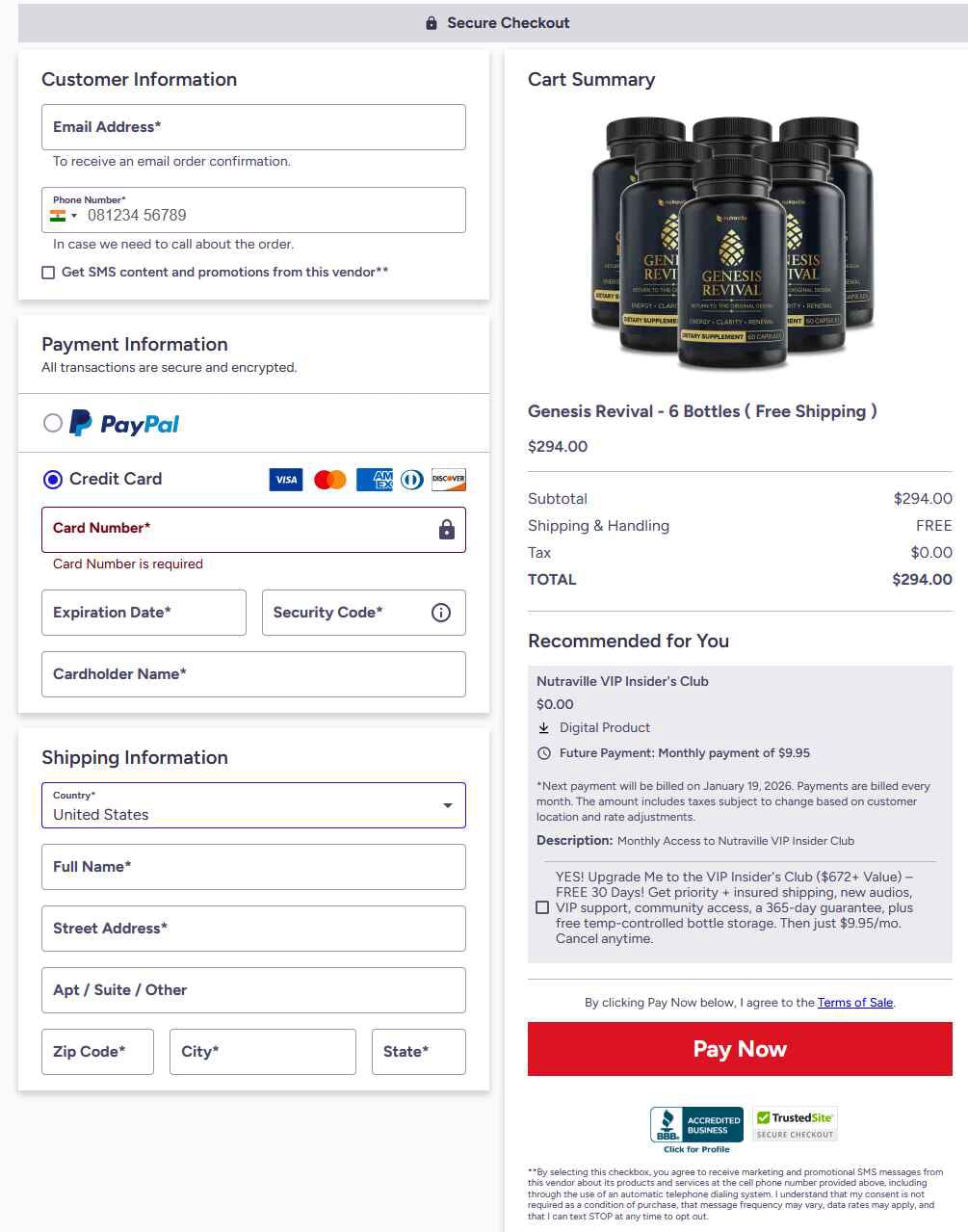Click the Discover card icon
This screenshot has width=968, height=1232.
(449, 480)
